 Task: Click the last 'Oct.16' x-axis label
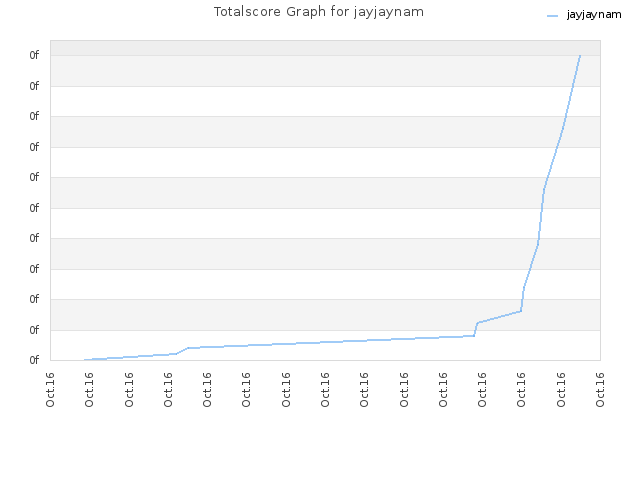coord(600,390)
